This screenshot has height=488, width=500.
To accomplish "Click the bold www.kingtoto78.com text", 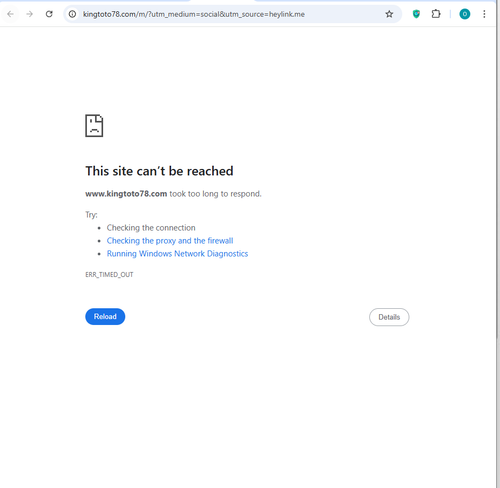I will pyautogui.click(x=126, y=194).
